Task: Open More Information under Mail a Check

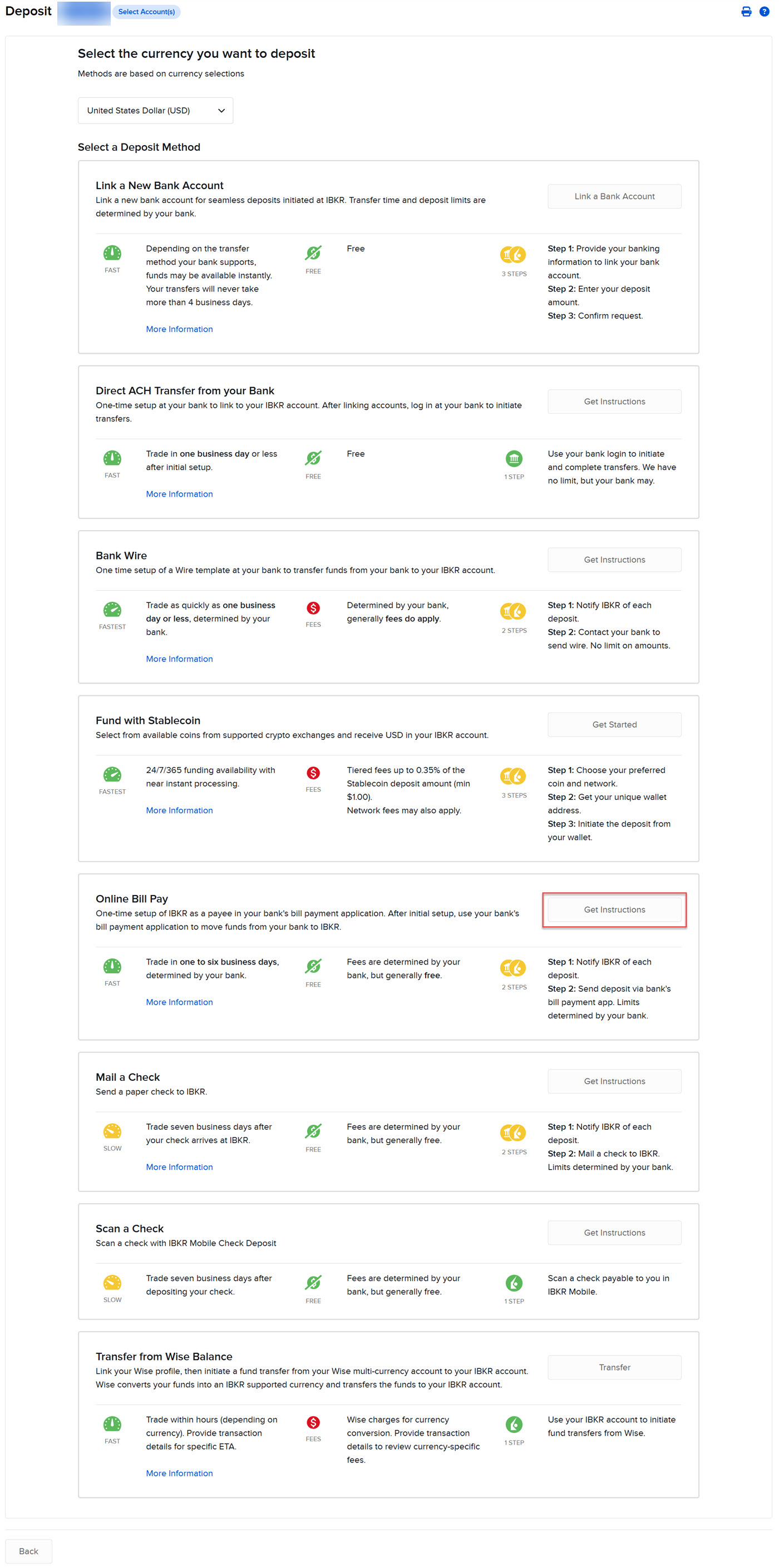Action: (179, 1168)
